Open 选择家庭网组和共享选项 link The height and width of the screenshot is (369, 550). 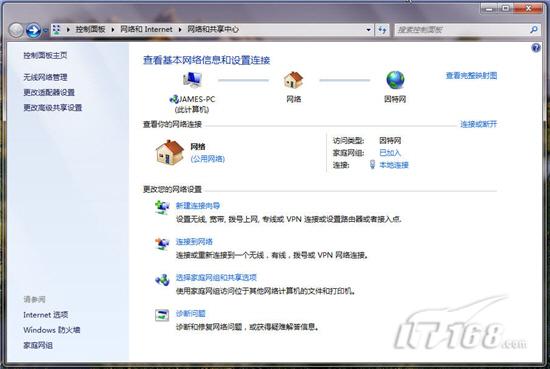[x=216, y=277]
